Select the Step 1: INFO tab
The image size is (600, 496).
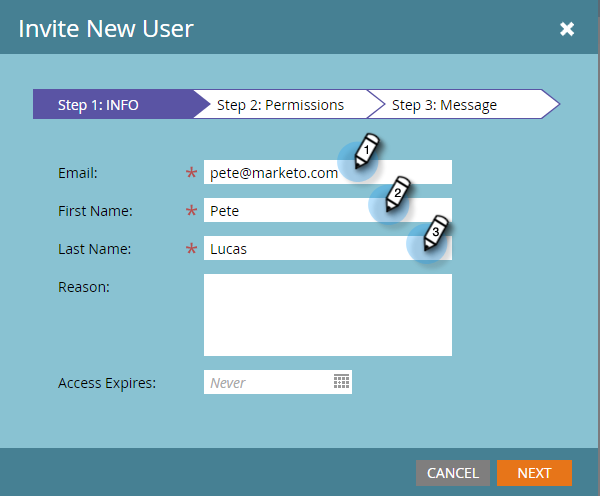113,104
